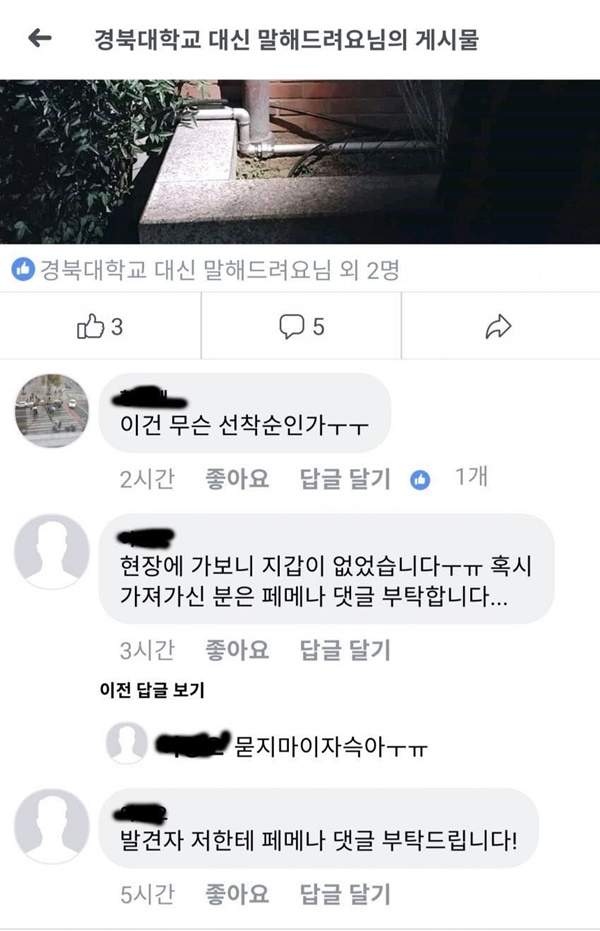
Task: Reply to the 이건 무슨 선착순인가 comment
Action: pyautogui.click(x=345, y=479)
